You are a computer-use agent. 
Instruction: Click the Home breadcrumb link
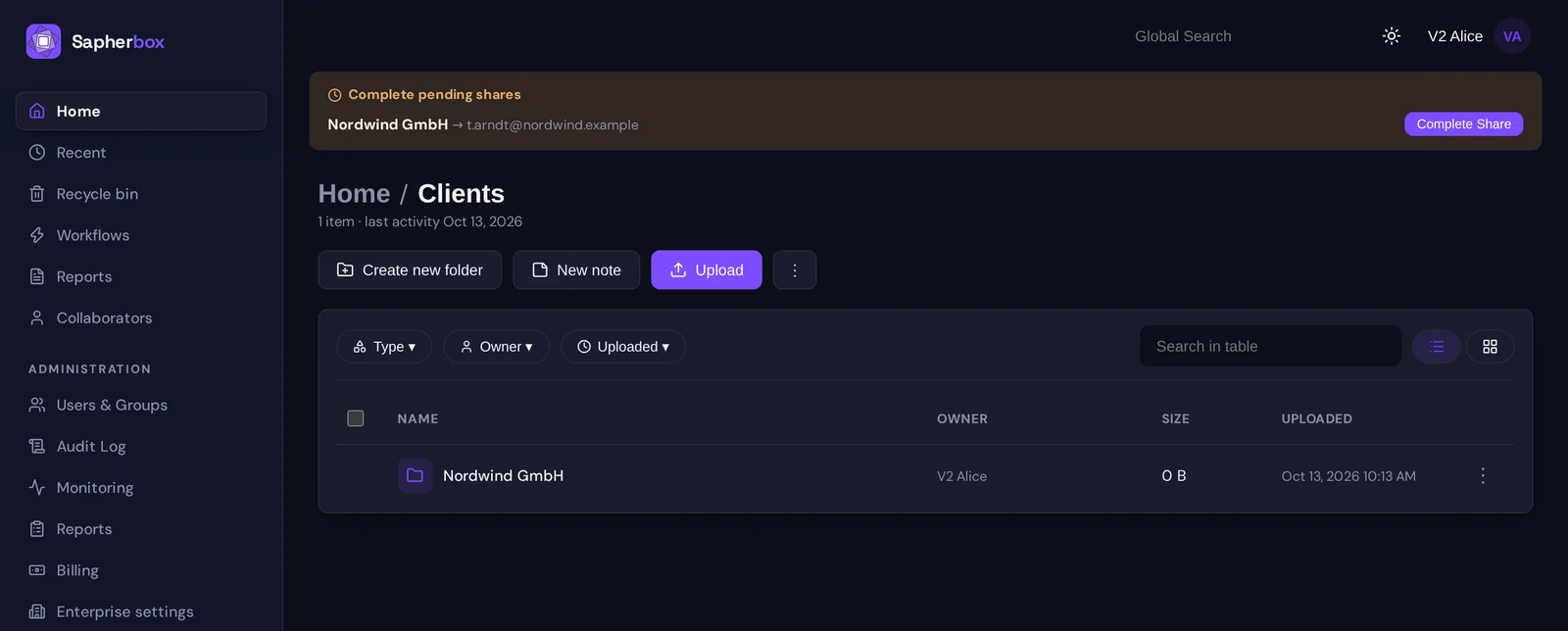pos(354,194)
